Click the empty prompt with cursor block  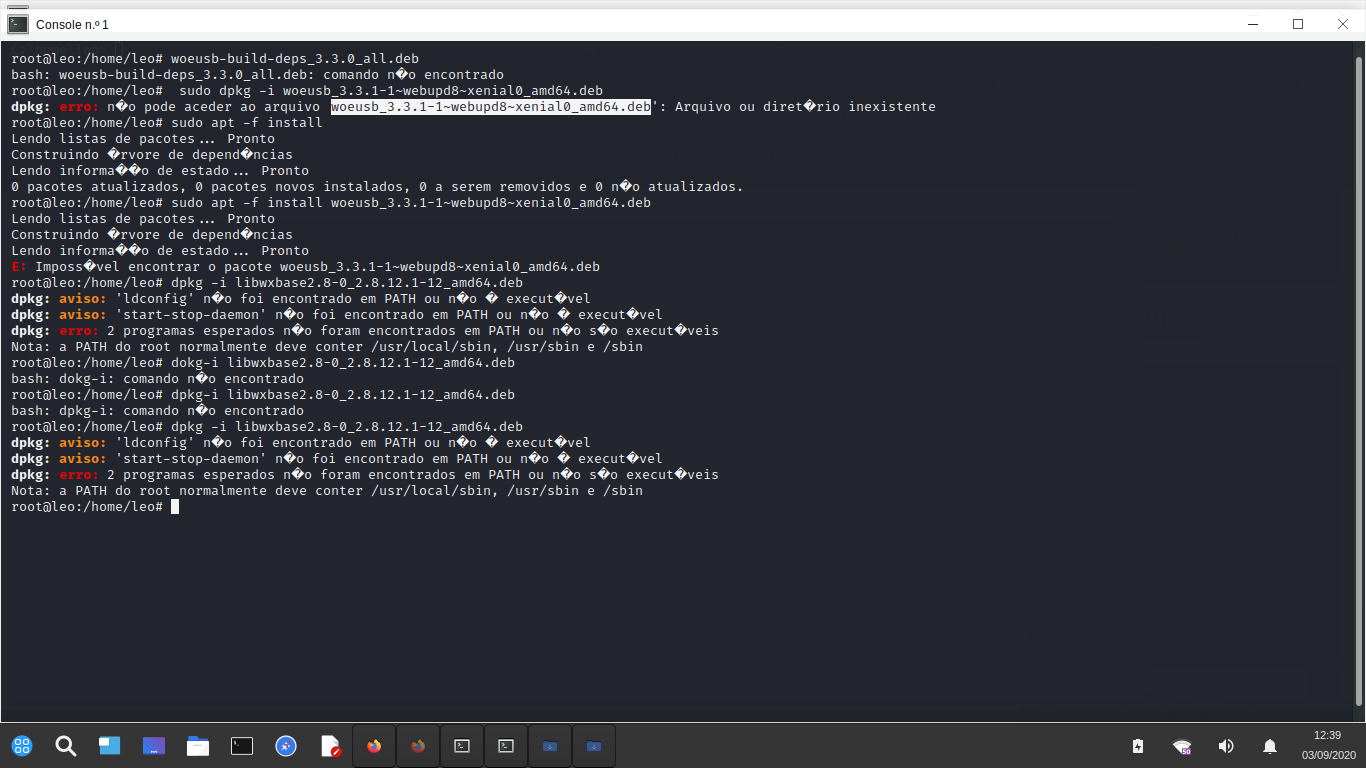[x=95, y=507]
